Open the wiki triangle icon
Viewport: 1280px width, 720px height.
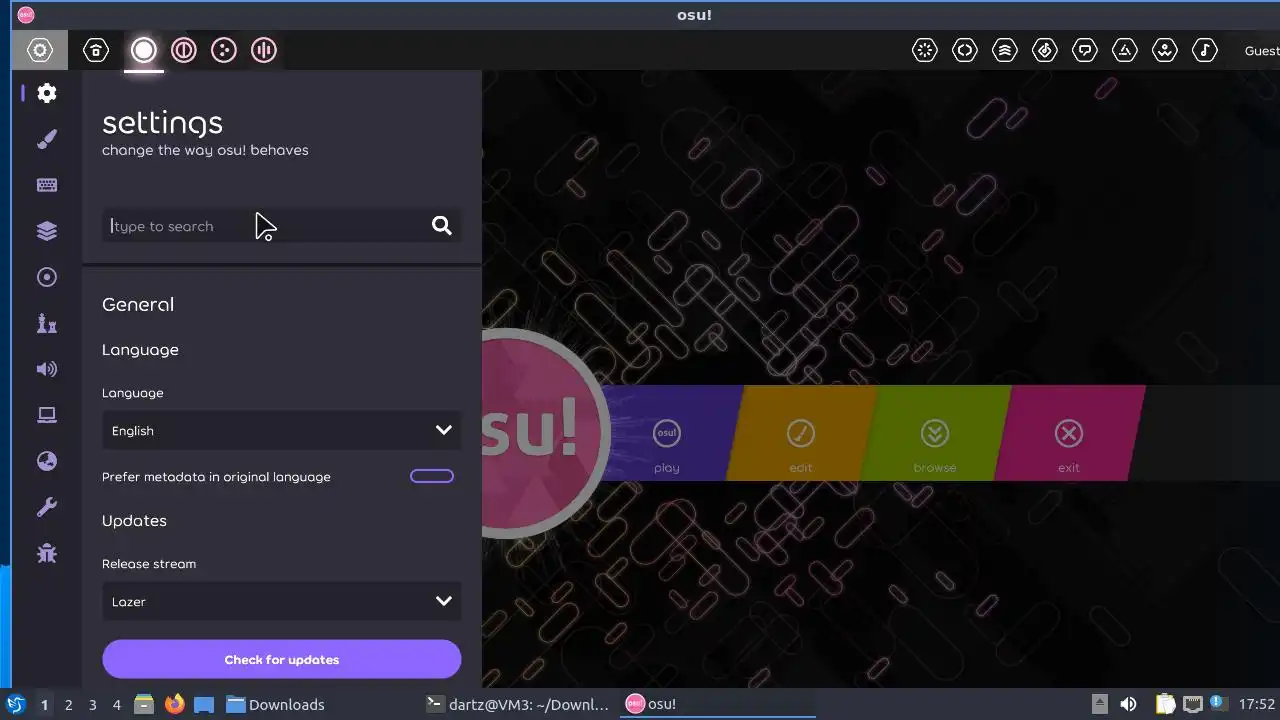(1125, 50)
